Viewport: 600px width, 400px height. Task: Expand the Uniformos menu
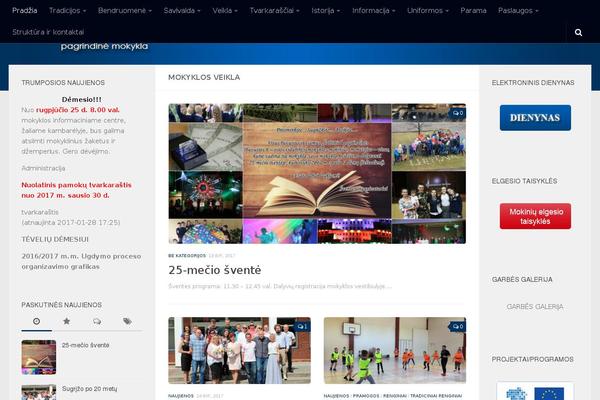(428, 11)
